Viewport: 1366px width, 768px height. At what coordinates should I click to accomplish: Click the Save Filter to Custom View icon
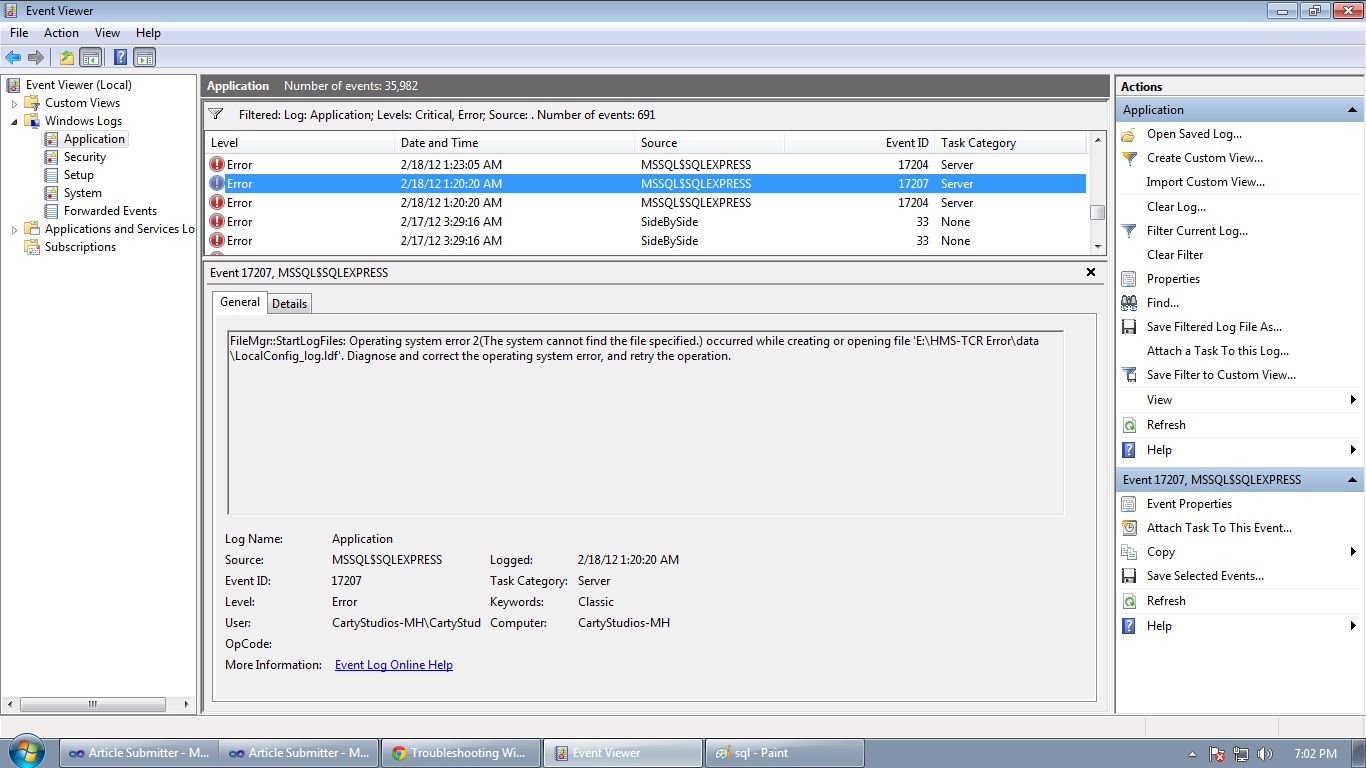(1129, 375)
